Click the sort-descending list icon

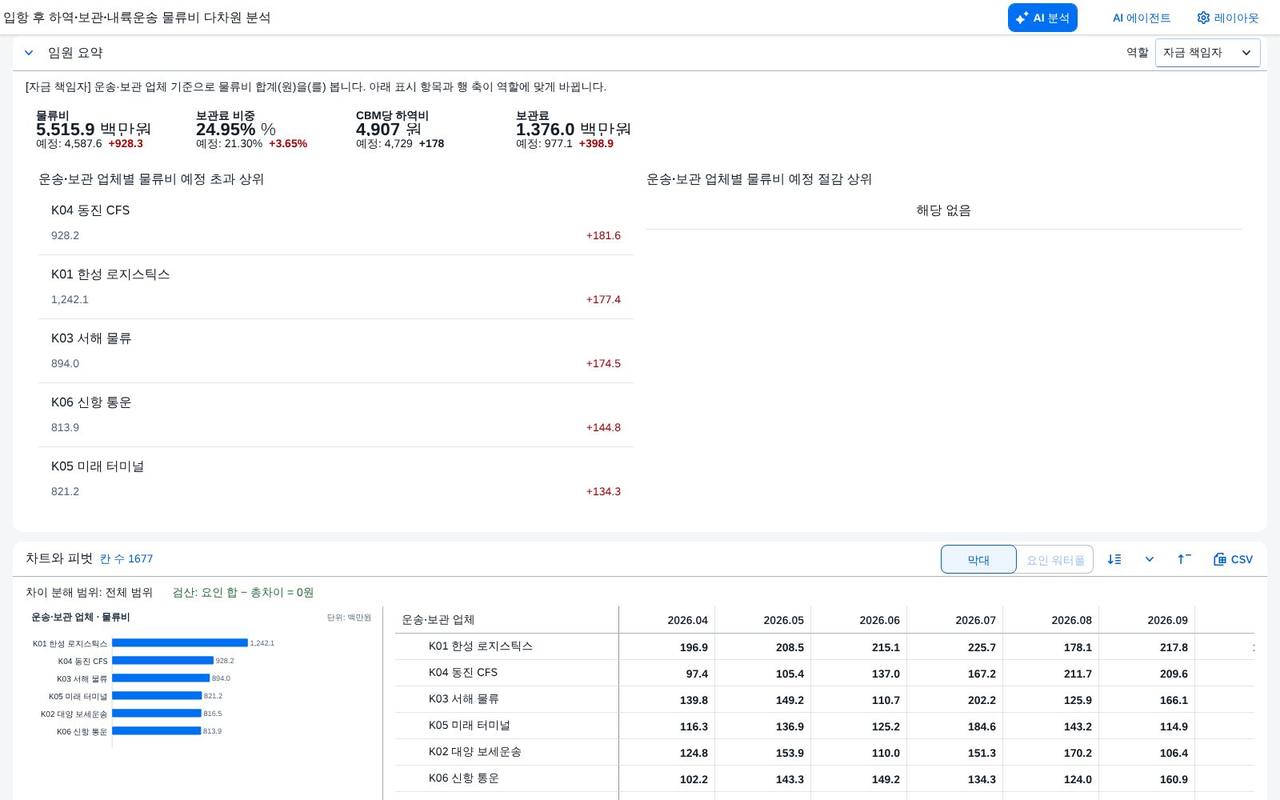pyautogui.click(x=1115, y=560)
